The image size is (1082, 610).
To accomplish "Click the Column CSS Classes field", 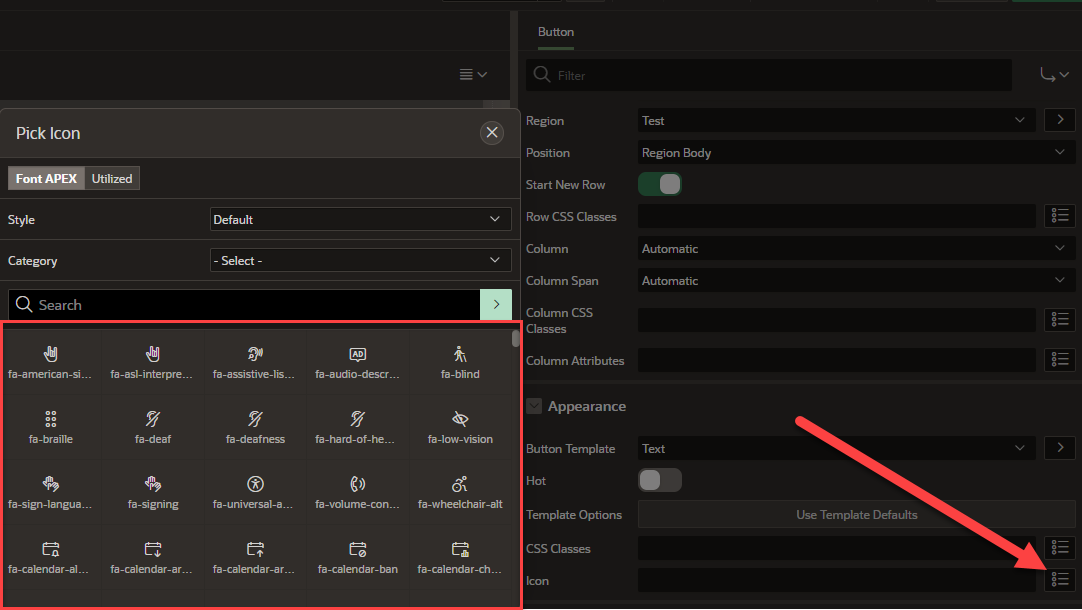I will pyautogui.click(x=836, y=319).
